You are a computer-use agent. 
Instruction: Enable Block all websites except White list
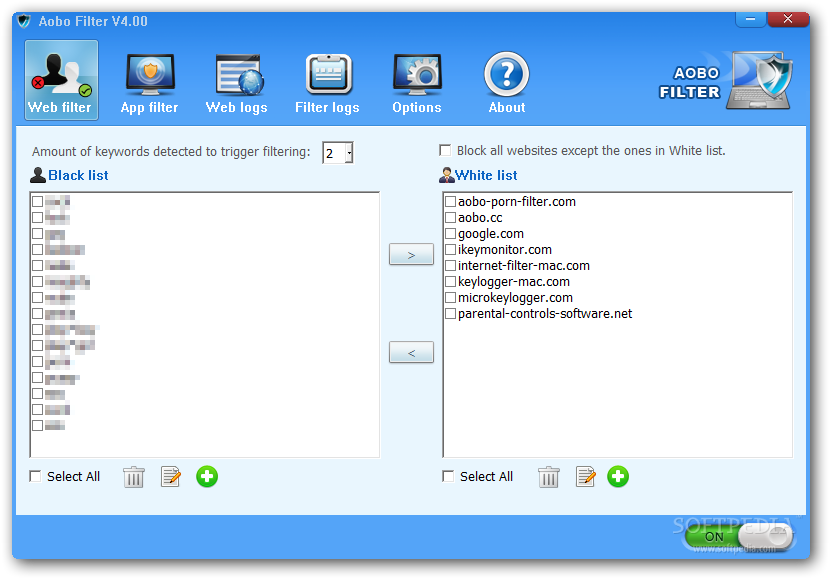tap(445, 150)
